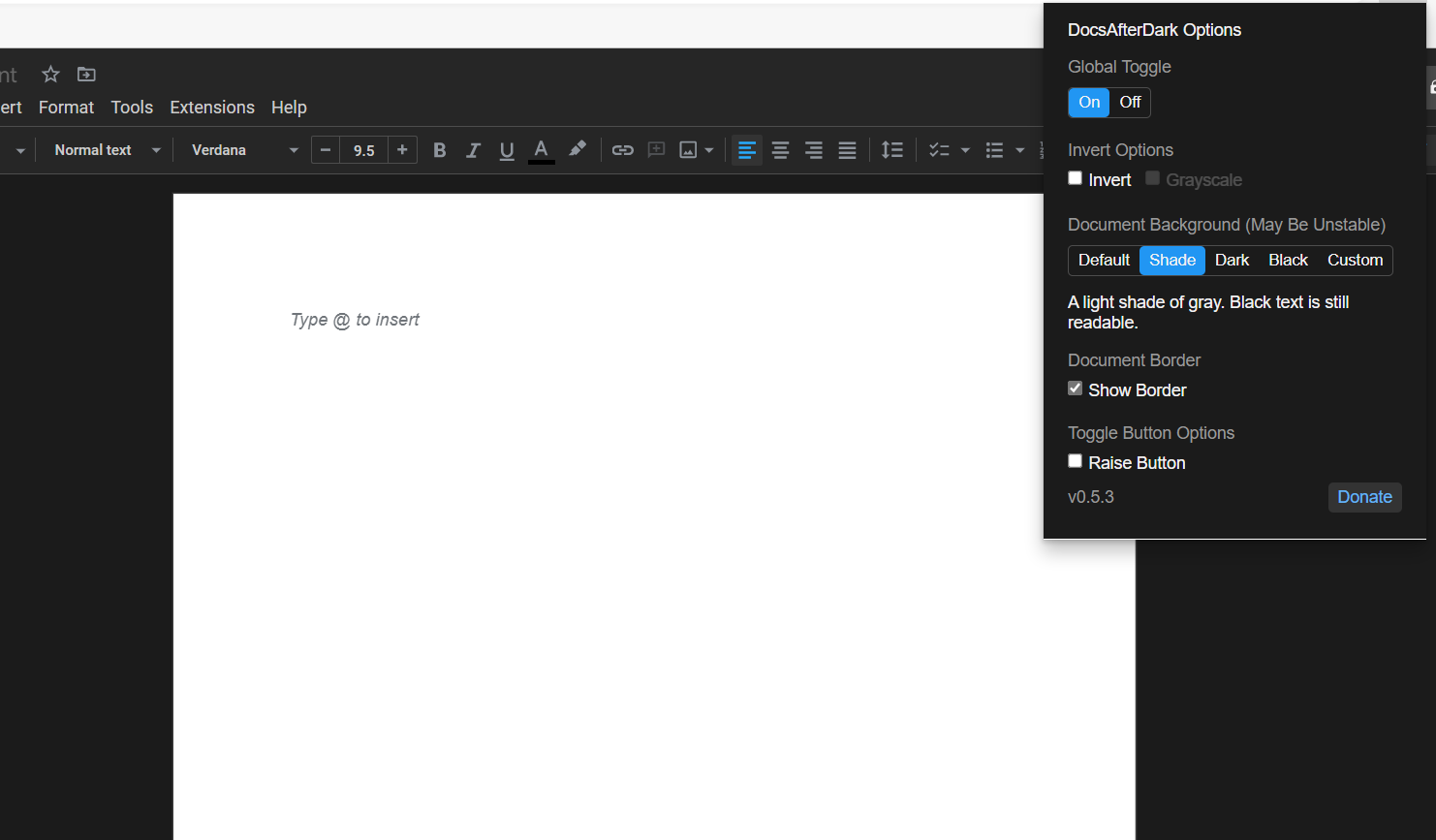The image size is (1436, 840).
Task: Open the Extensions menu
Action: (212, 108)
